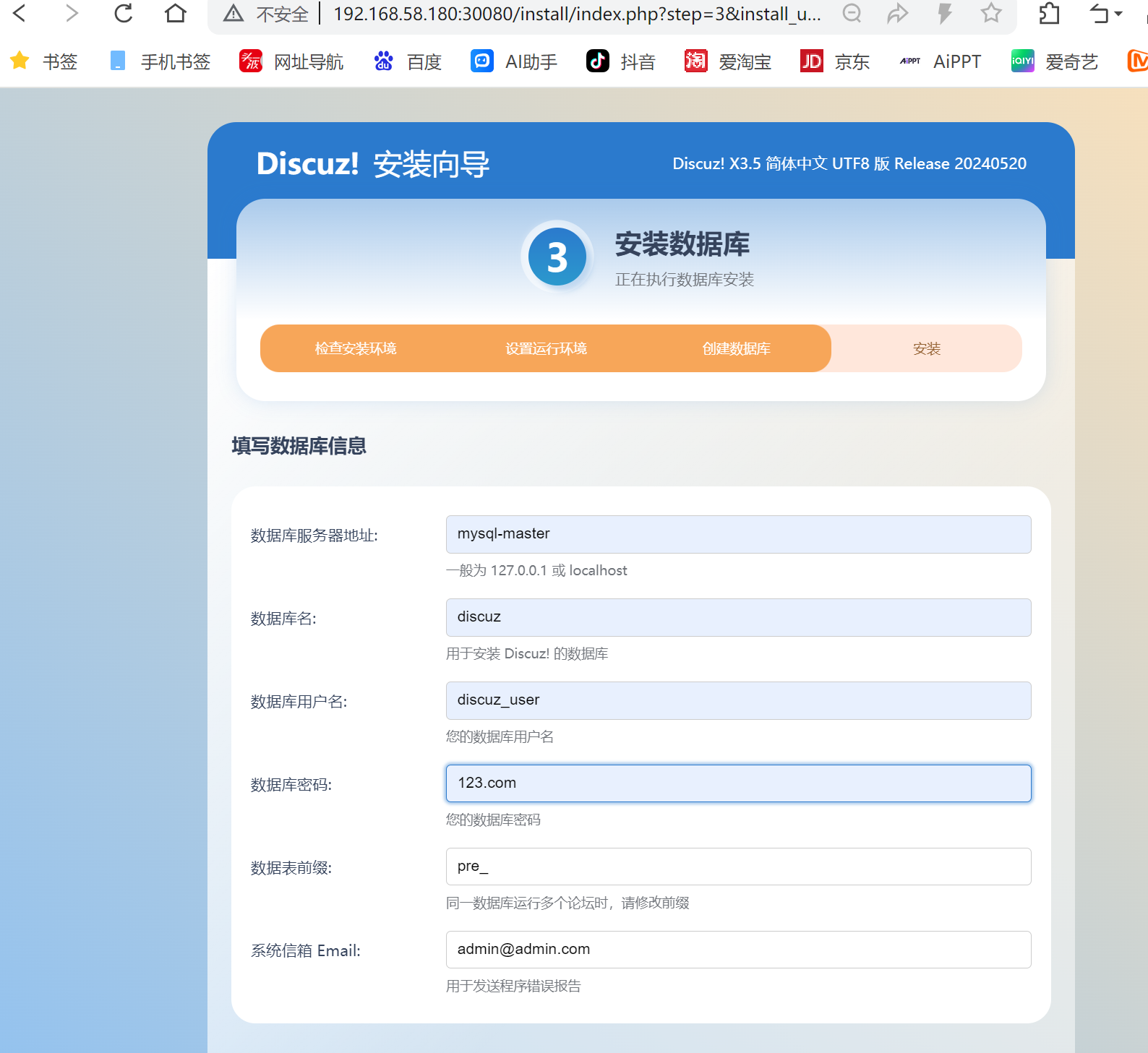Viewport: 1148px width, 1053px height.
Task: Open the browser home page icon
Action: coord(176,13)
